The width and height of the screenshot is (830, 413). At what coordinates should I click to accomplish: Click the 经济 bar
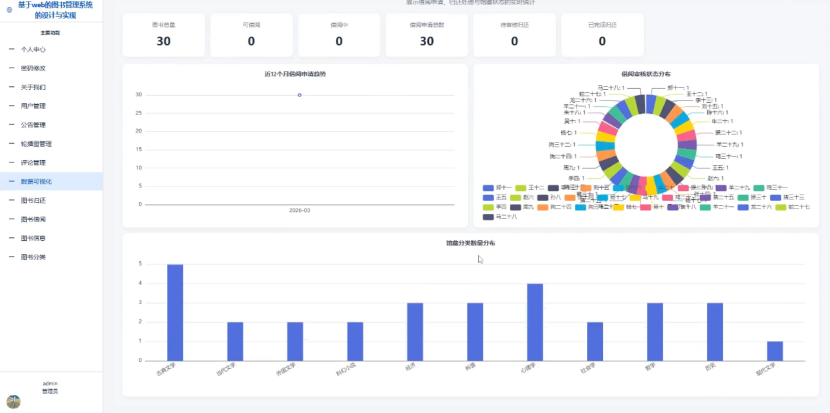pyautogui.click(x=415, y=332)
